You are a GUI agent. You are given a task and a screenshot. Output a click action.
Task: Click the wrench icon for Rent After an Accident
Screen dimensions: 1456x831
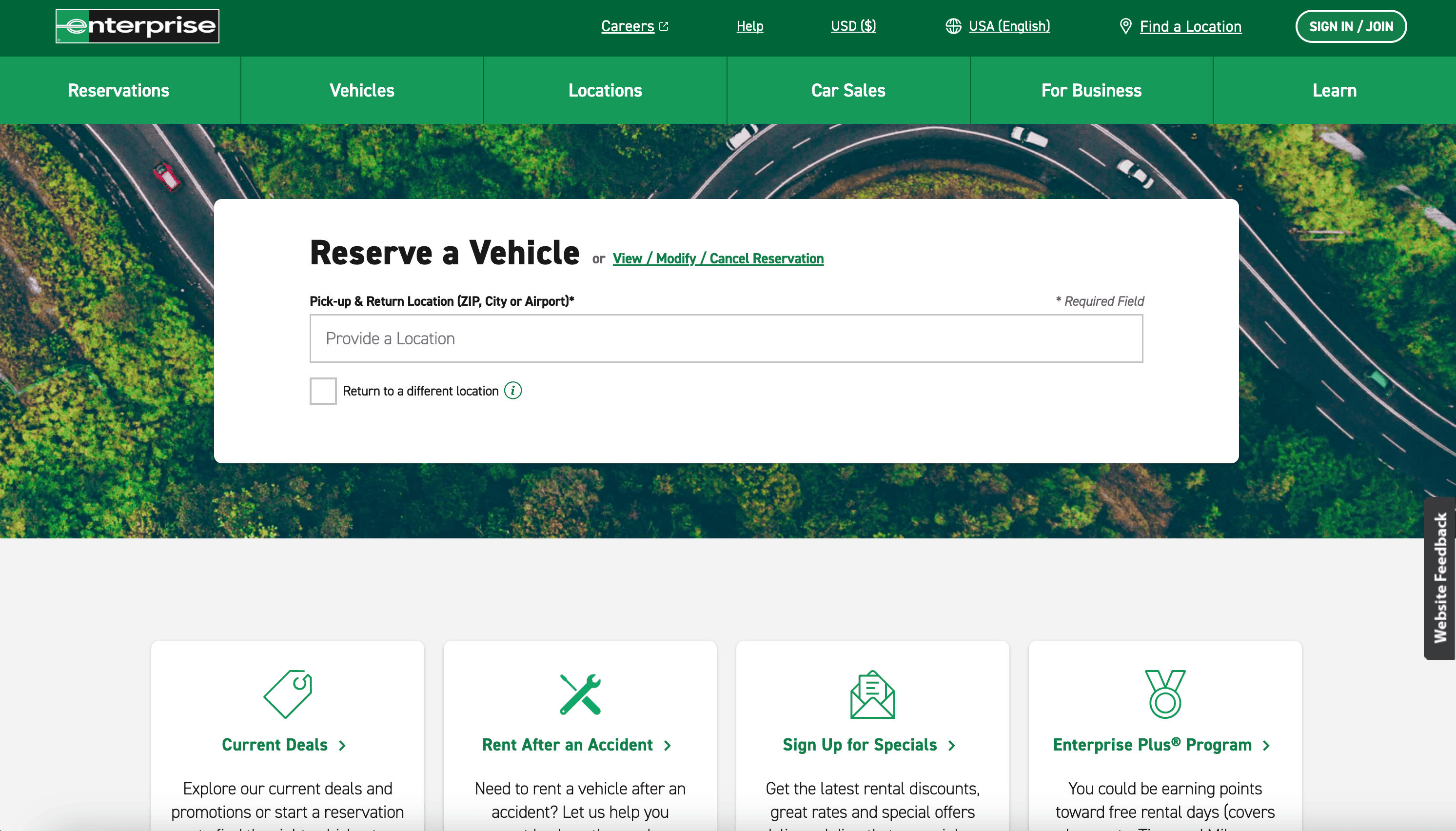(580, 694)
